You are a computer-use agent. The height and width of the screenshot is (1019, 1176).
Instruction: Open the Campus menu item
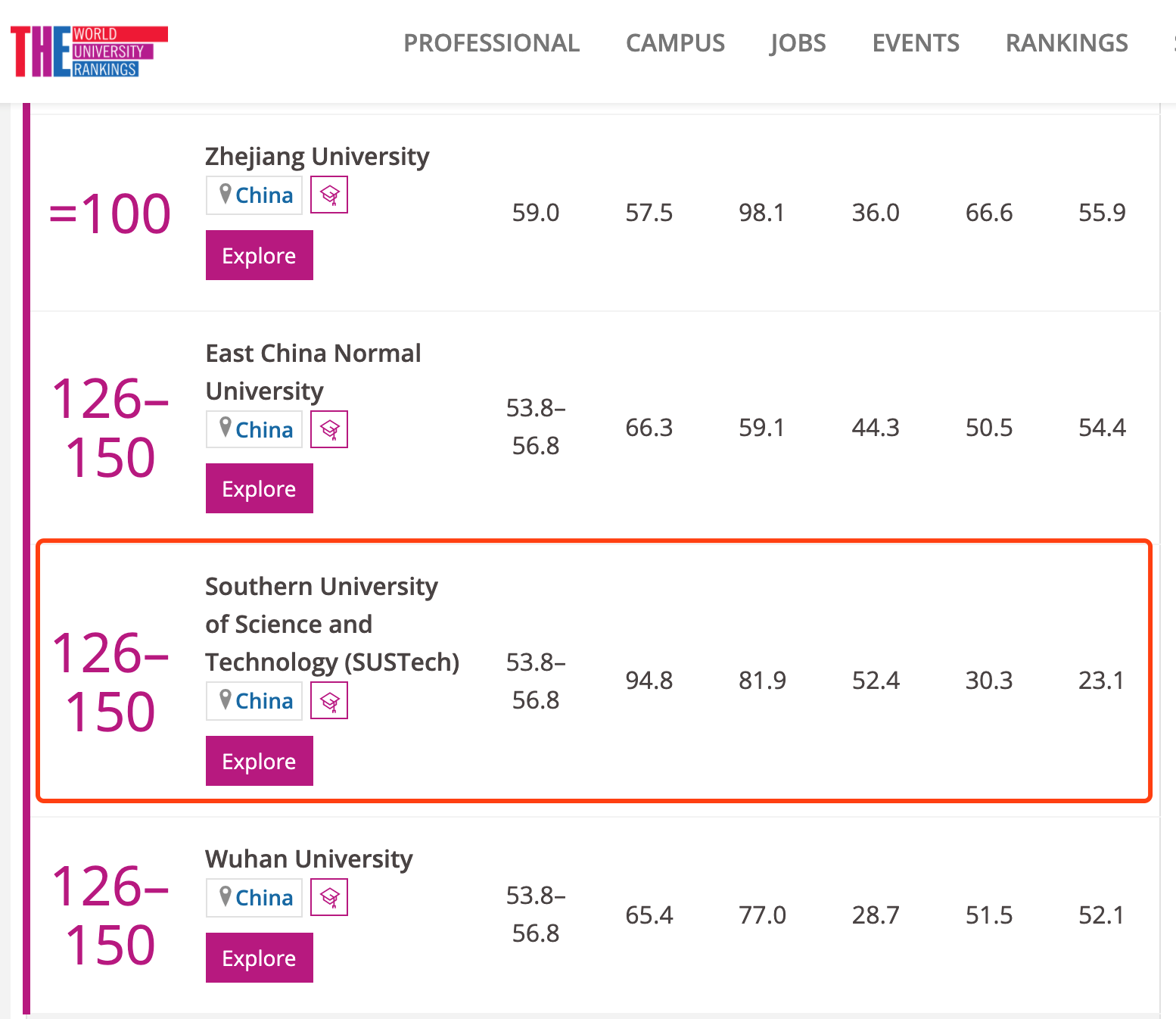click(x=675, y=43)
